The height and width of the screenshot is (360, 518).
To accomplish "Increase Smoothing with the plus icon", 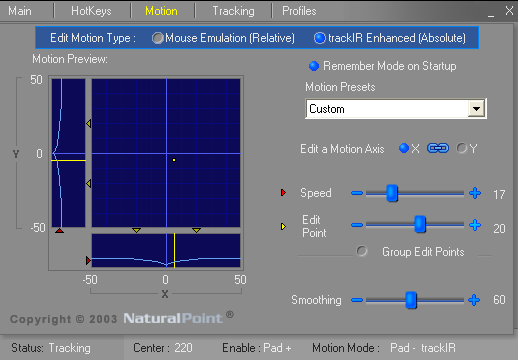I will [x=474, y=300].
